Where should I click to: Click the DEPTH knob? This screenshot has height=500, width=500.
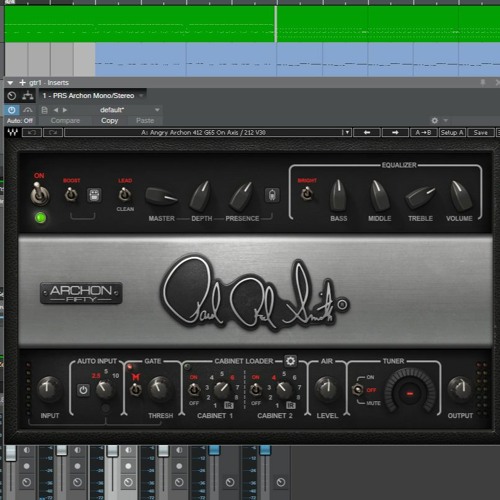[201, 196]
